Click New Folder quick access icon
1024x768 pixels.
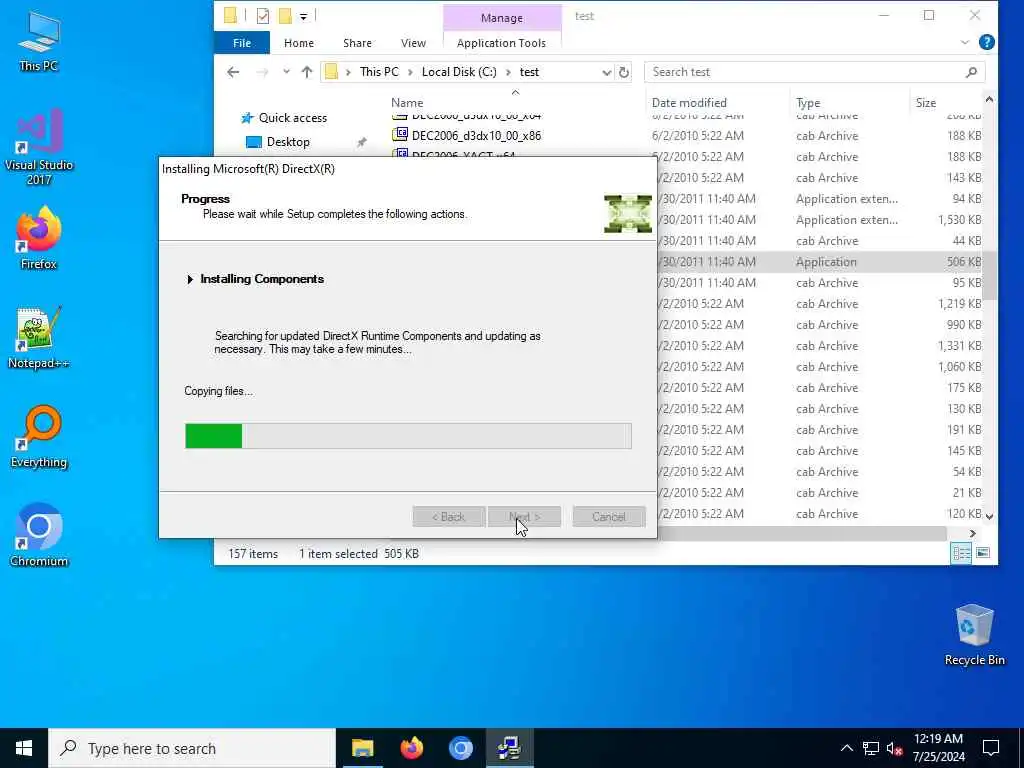tap(285, 16)
